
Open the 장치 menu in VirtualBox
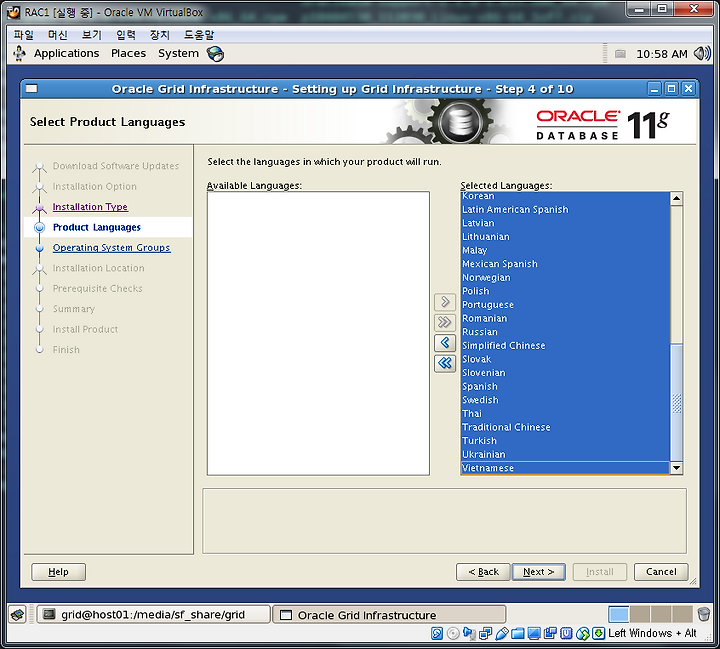click(x=159, y=35)
